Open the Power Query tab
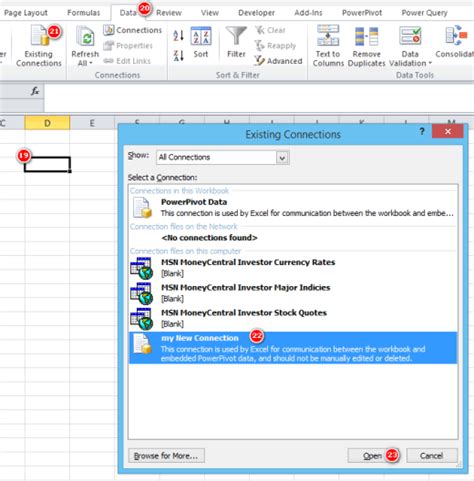Image resolution: width=474 pixels, height=481 pixels. (x=424, y=13)
